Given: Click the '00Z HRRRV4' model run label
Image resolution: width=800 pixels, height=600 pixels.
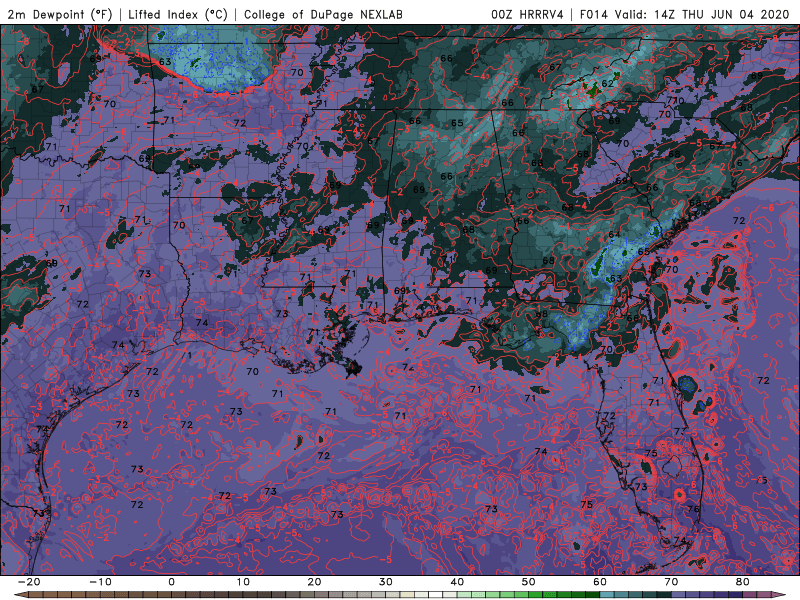Looking at the screenshot, I should click(527, 15).
